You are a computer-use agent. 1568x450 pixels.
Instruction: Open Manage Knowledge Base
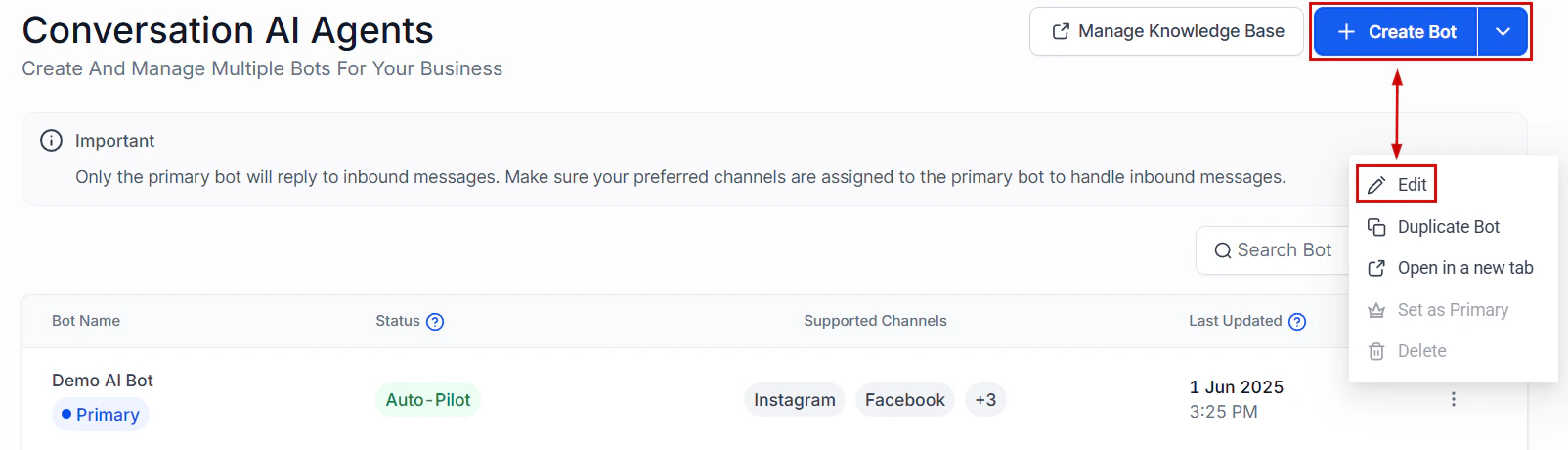(1166, 32)
